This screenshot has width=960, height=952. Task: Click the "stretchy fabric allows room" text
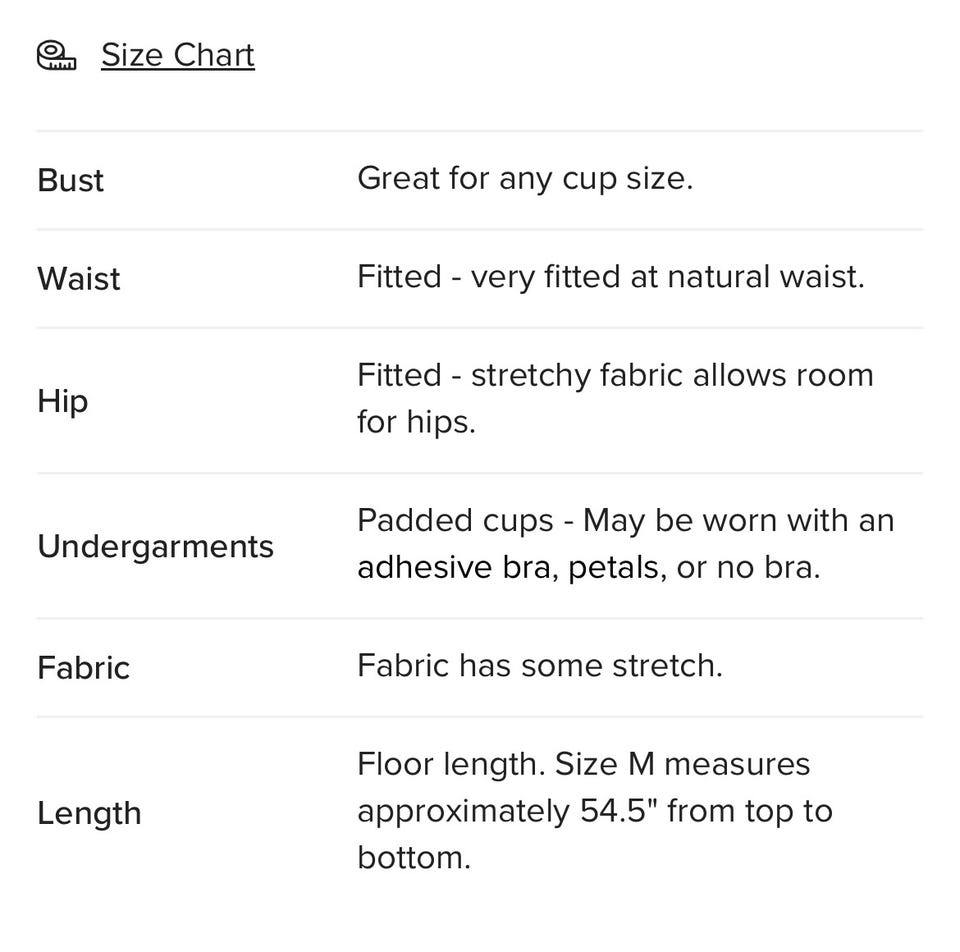point(672,375)
